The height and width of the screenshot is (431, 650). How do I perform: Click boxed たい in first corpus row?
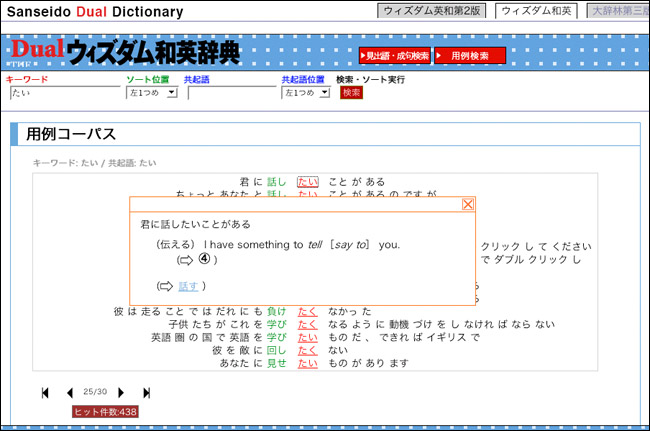308,182
